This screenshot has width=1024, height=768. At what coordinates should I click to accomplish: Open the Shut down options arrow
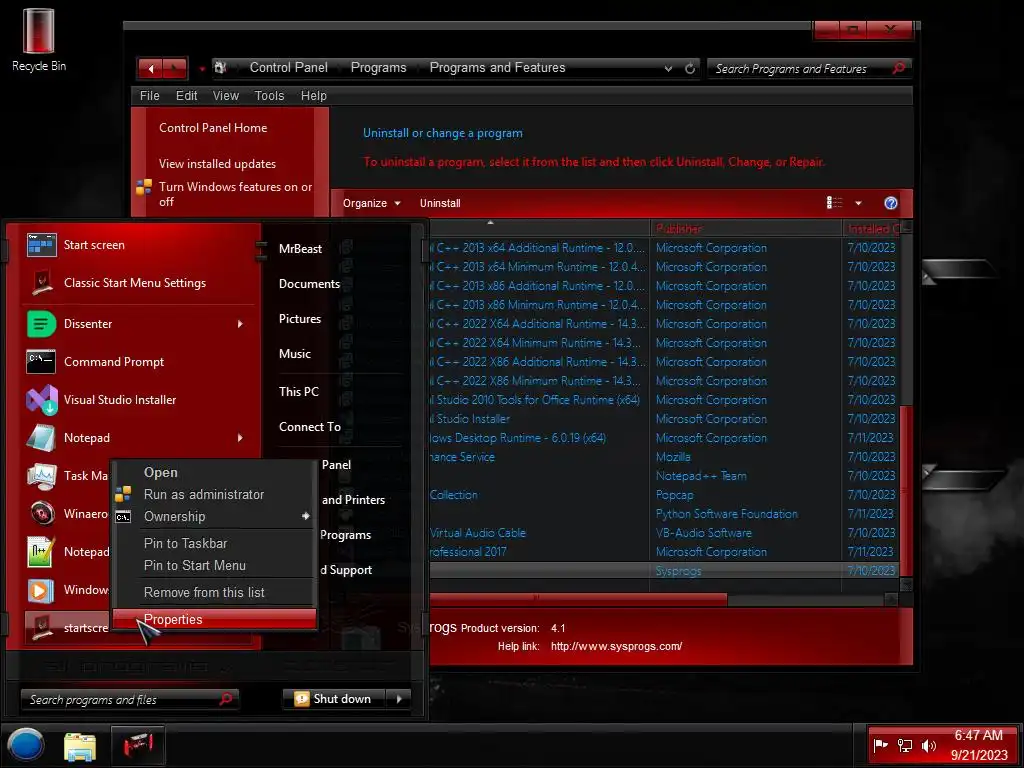click(x=398, y=699)
